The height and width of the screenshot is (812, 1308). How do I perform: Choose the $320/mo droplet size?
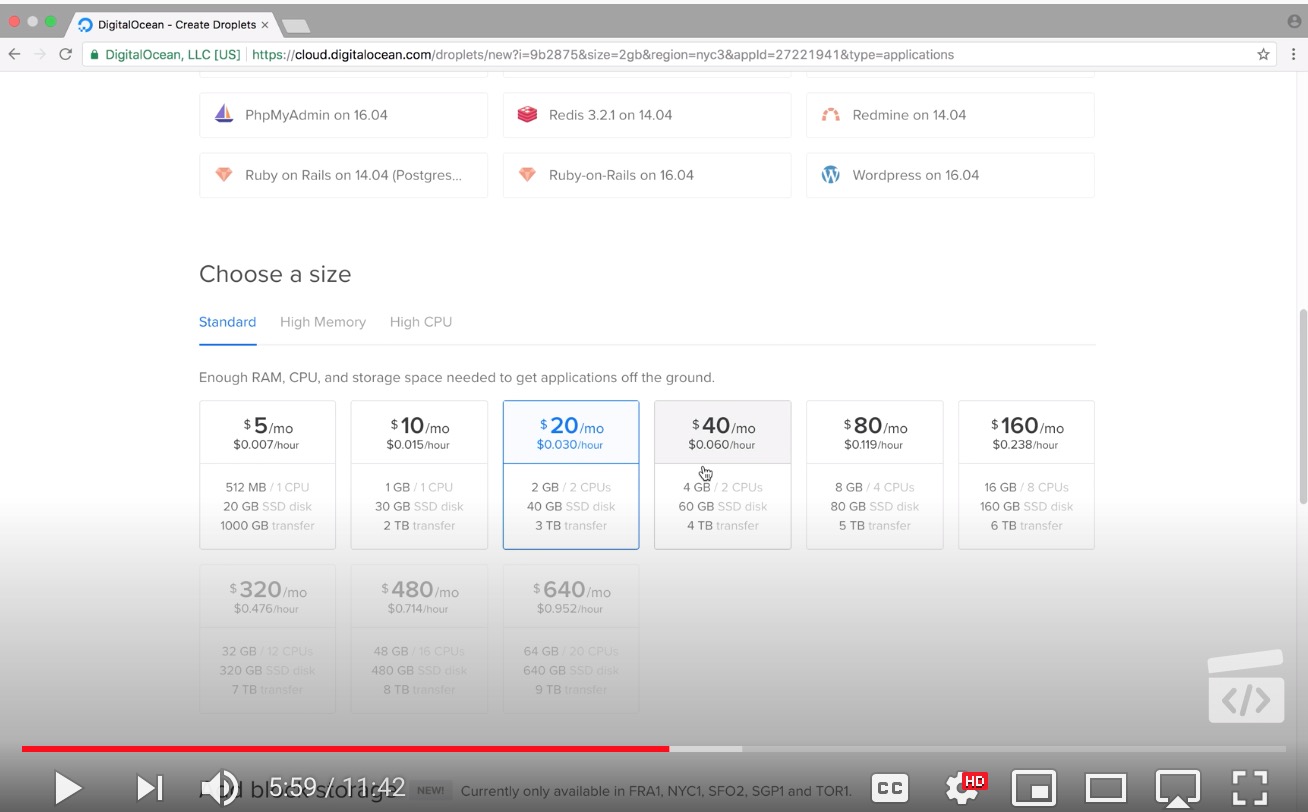point(267,639)
